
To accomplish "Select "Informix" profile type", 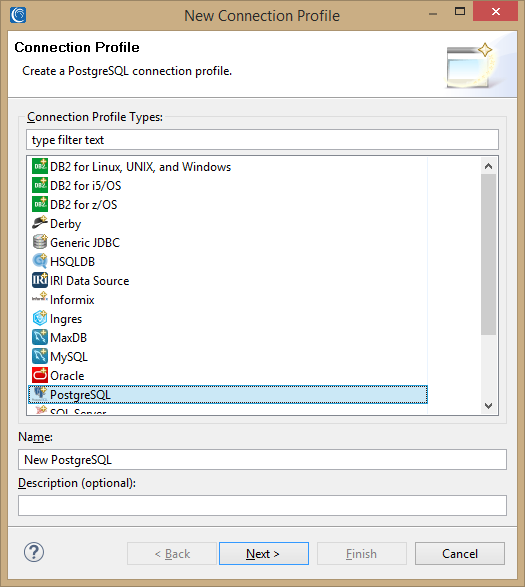I will pos(72,300).
